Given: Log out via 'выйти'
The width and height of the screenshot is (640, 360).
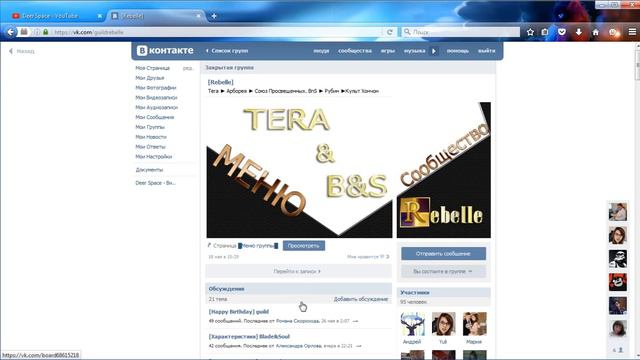Looking at the screenshot, I should click(x=487, y=51).
